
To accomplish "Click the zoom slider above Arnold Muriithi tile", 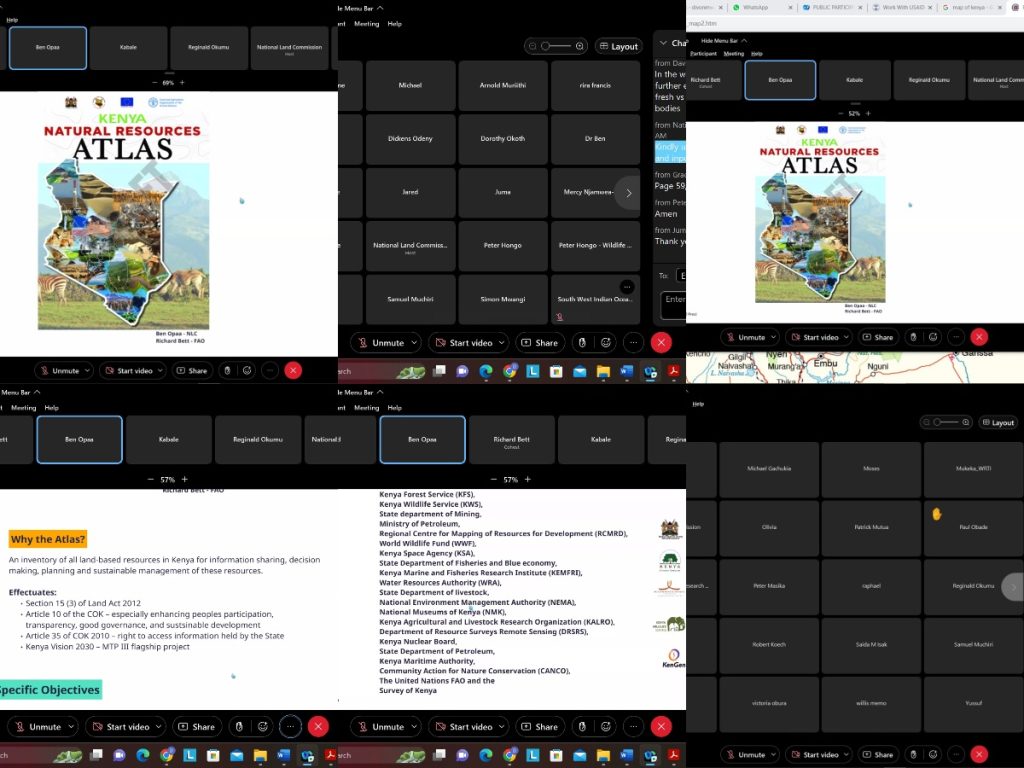I will (556, 46).
